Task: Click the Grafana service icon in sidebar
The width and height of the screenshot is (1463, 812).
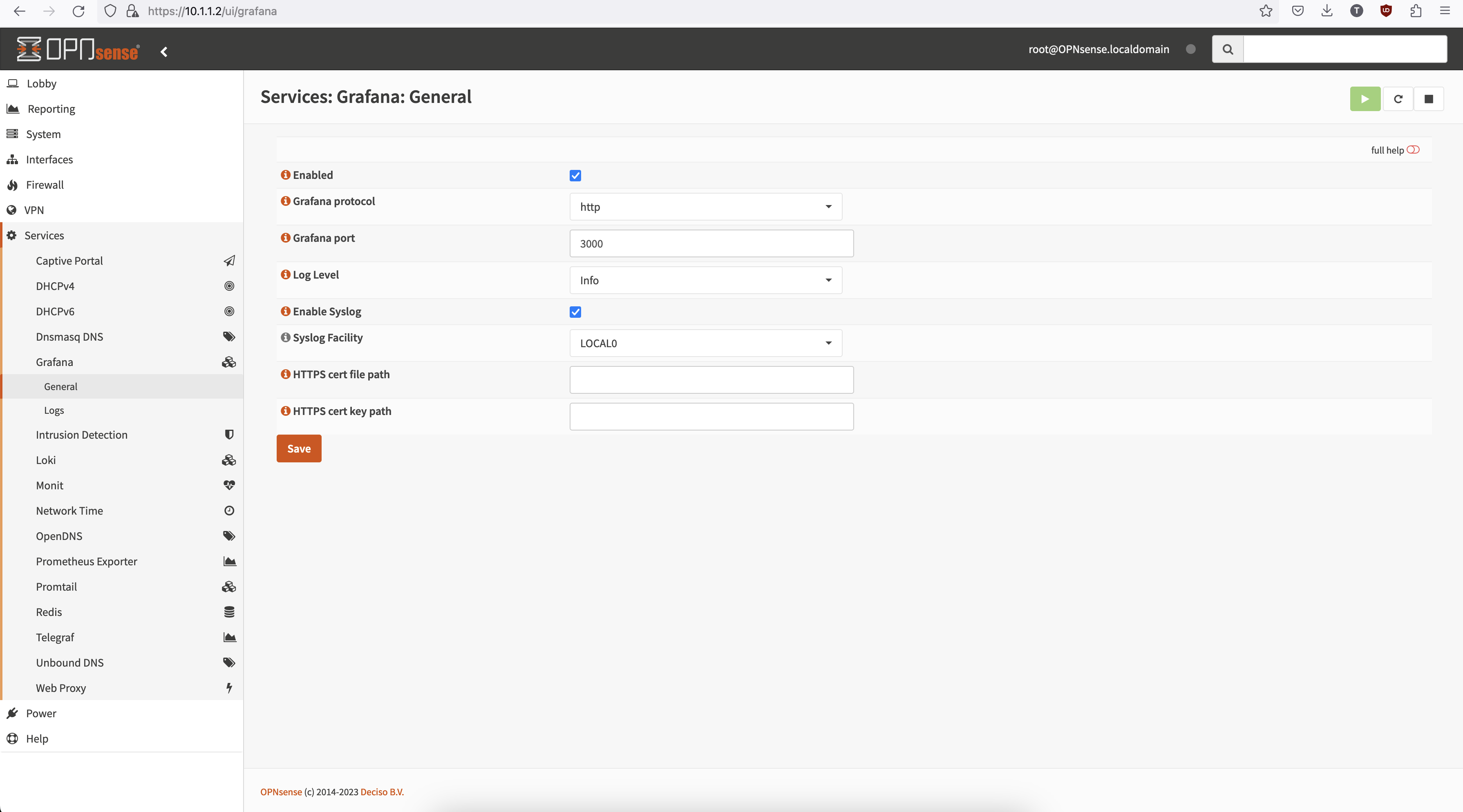Action: click(228, 362)
